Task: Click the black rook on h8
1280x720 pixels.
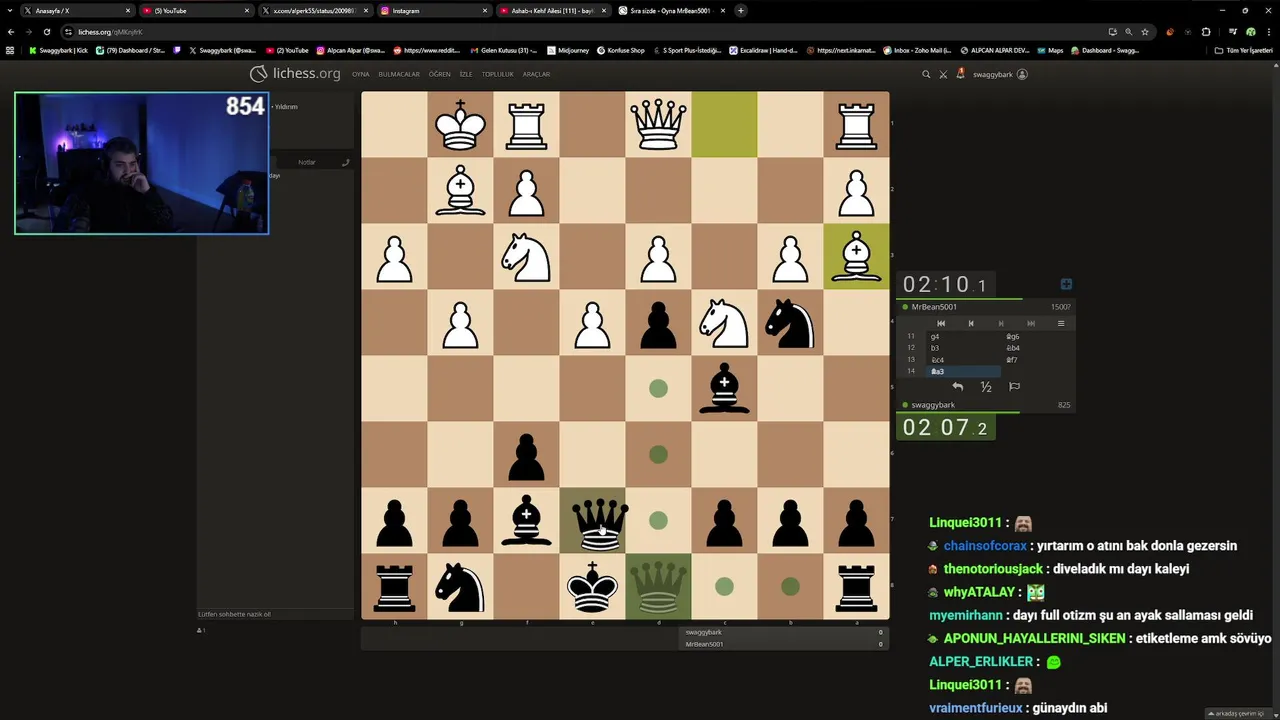Action: 394,587
